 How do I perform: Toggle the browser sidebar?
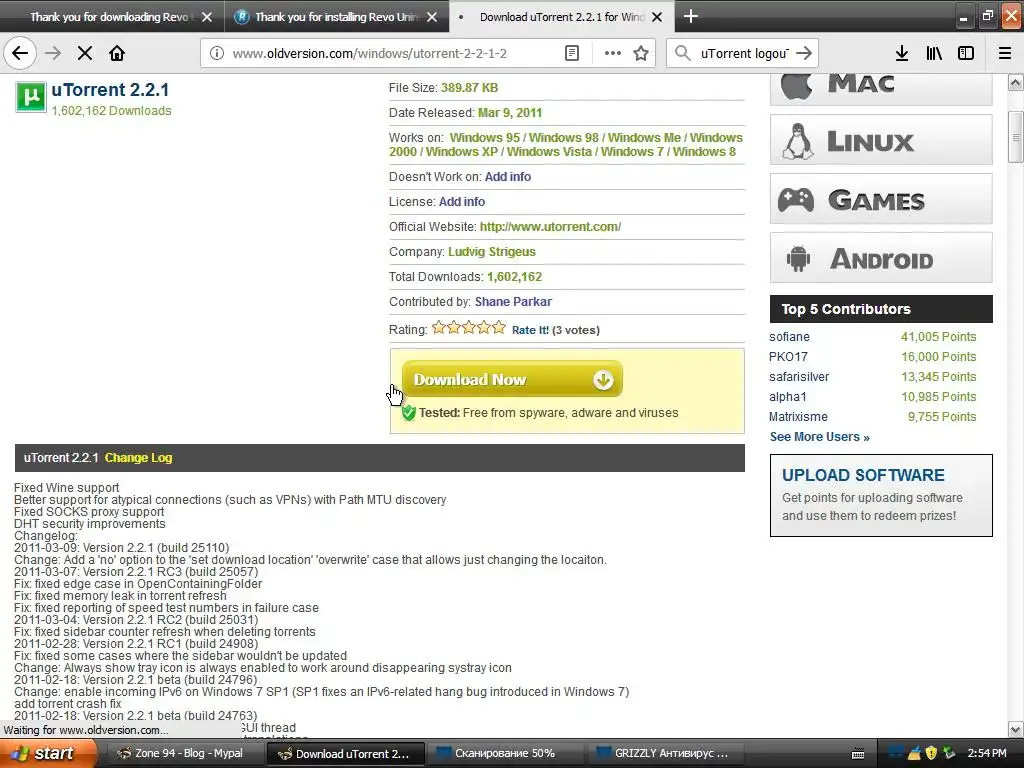click(966, 53)
